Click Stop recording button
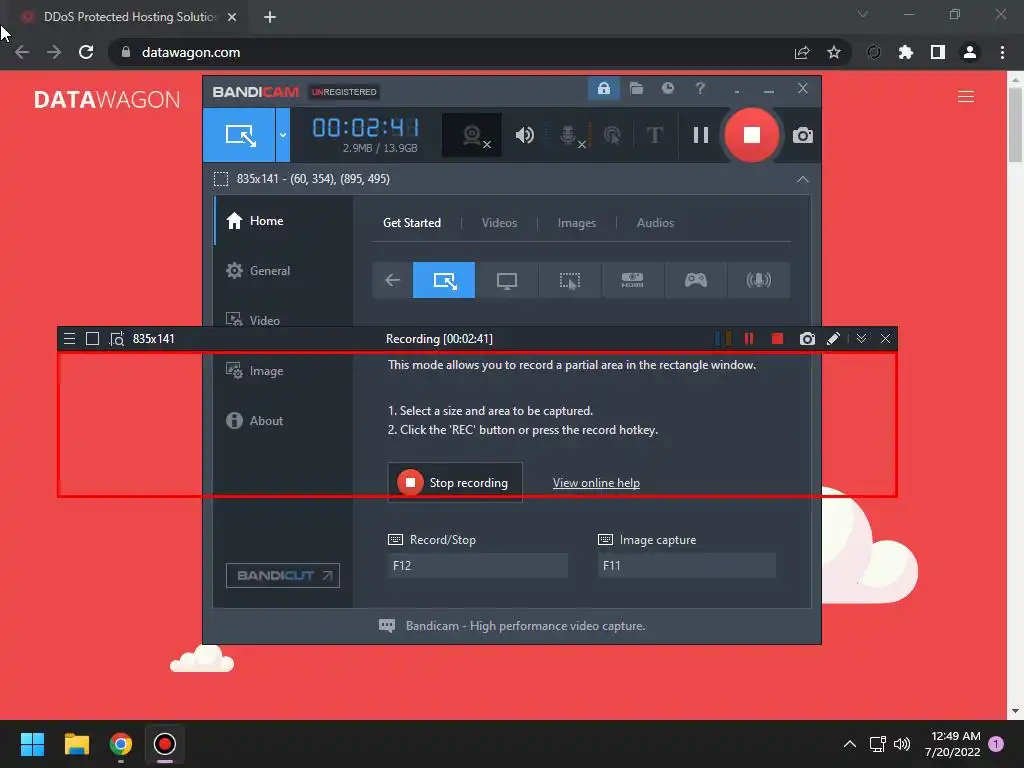 click(x=455, y=483)
